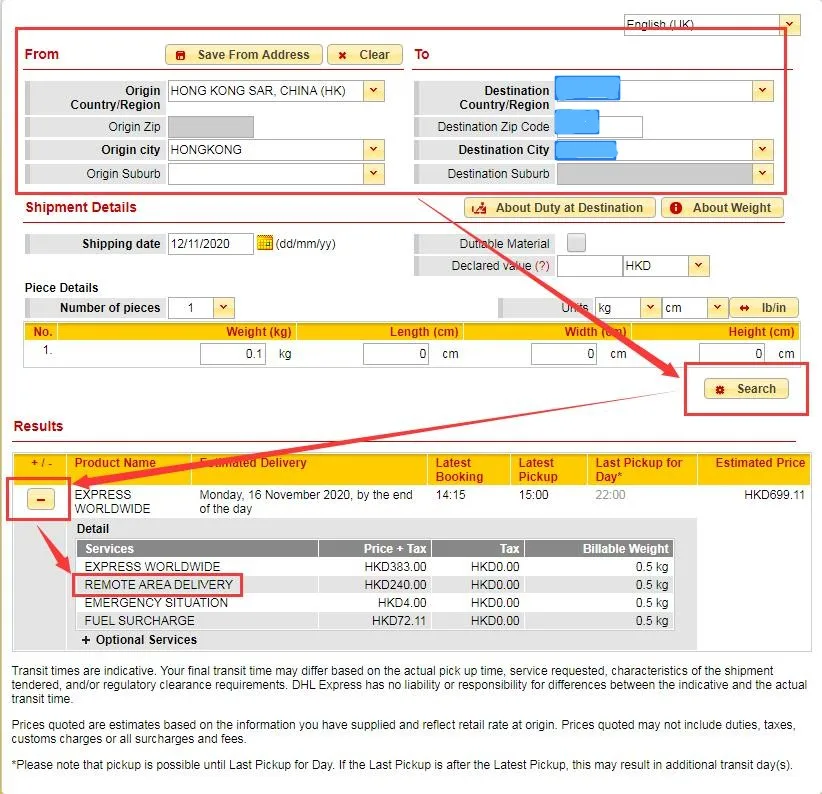822x794 pixels.
Task: Click the HKD699.11 estimated price
Action: click(x=774, y=495)
